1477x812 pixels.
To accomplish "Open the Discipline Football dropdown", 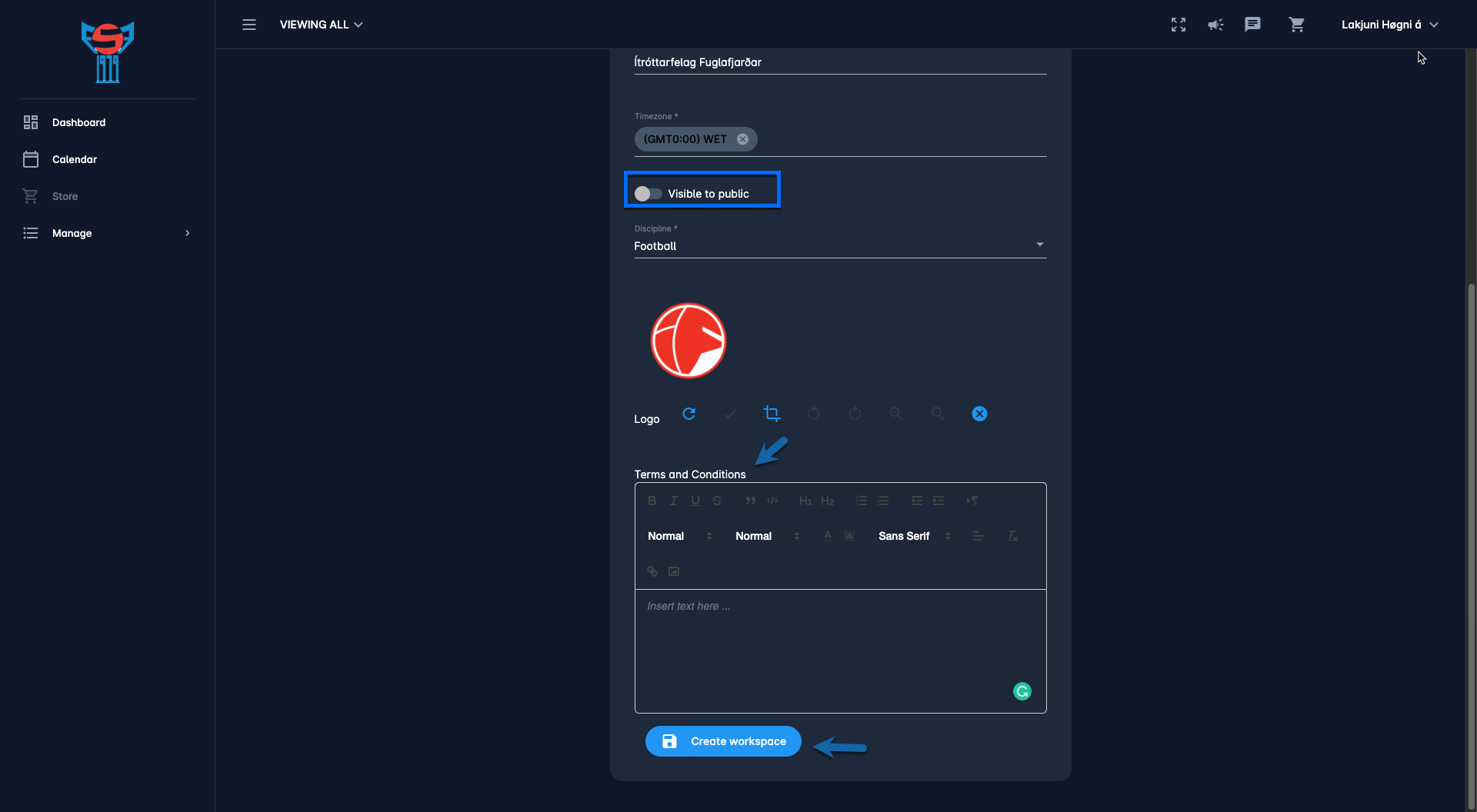I will click(x=840, y=246).
